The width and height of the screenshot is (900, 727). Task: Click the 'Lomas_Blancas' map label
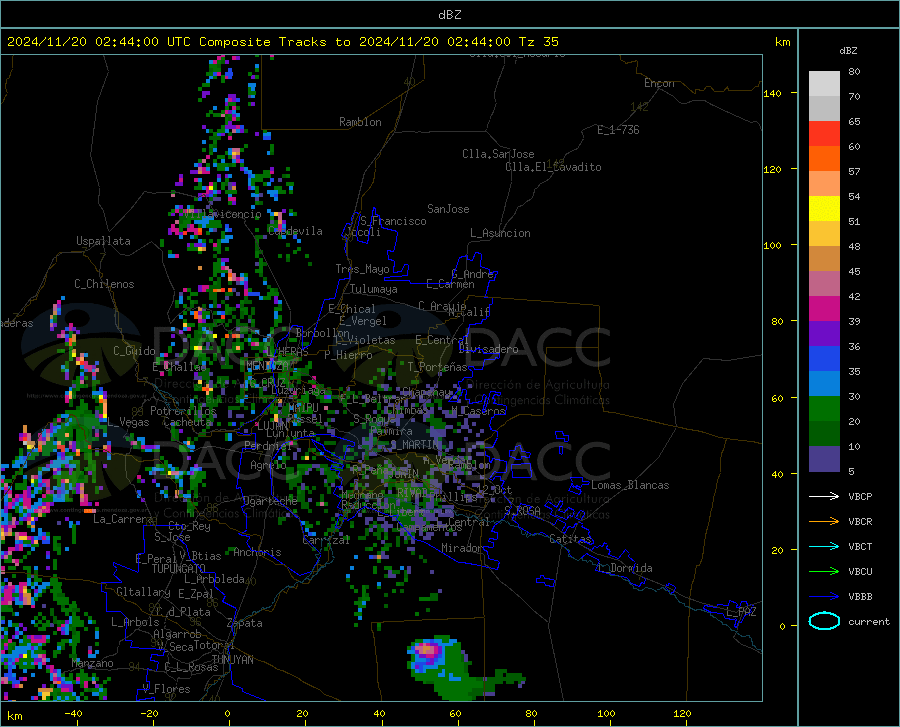tap(630, 485)
